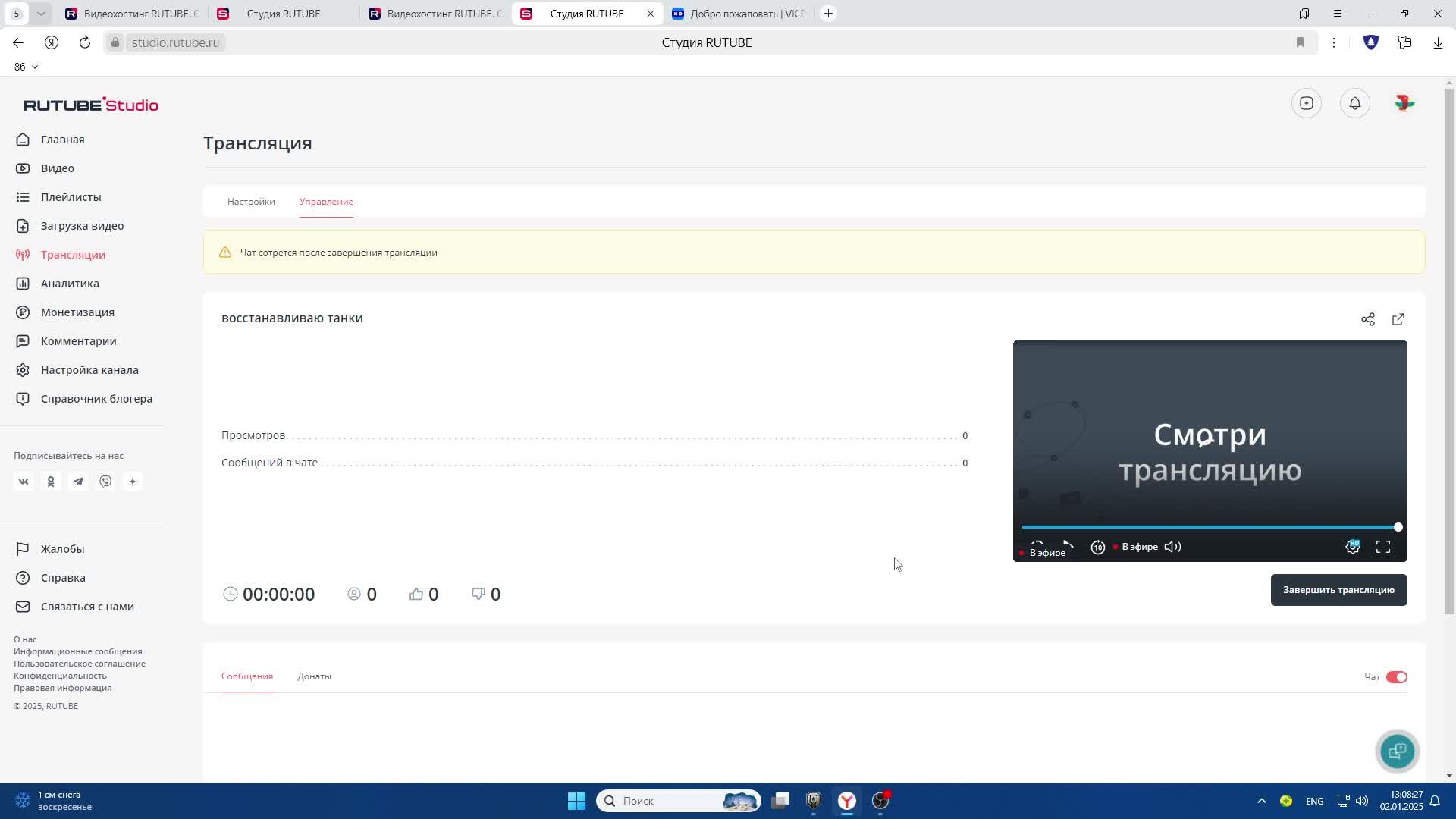Viewport: 1456px width, 819px height.
Task: Show hidden tray icons chevron
Action: 1262,801
